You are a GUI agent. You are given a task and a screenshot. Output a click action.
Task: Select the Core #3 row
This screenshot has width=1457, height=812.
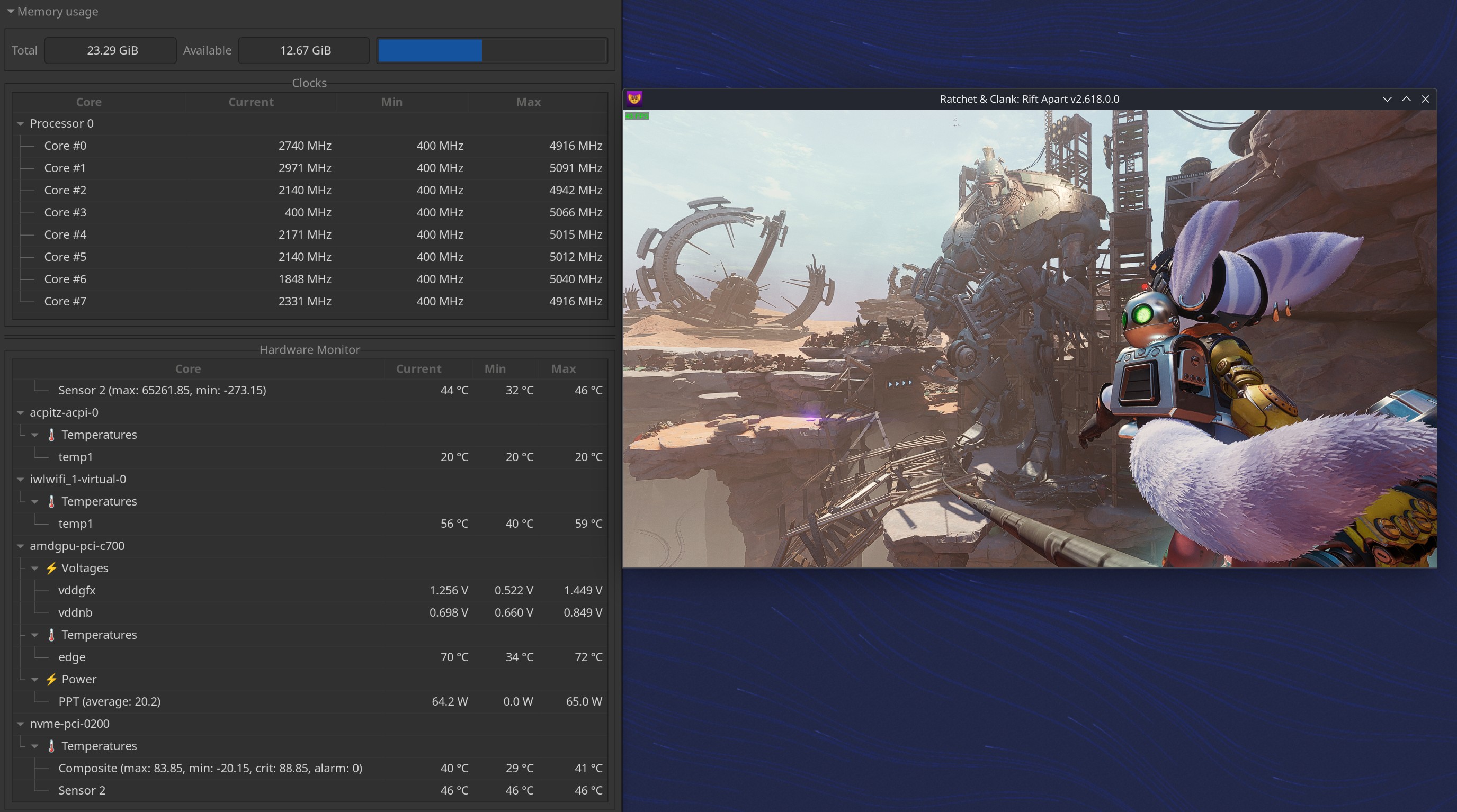click(65, 213)
